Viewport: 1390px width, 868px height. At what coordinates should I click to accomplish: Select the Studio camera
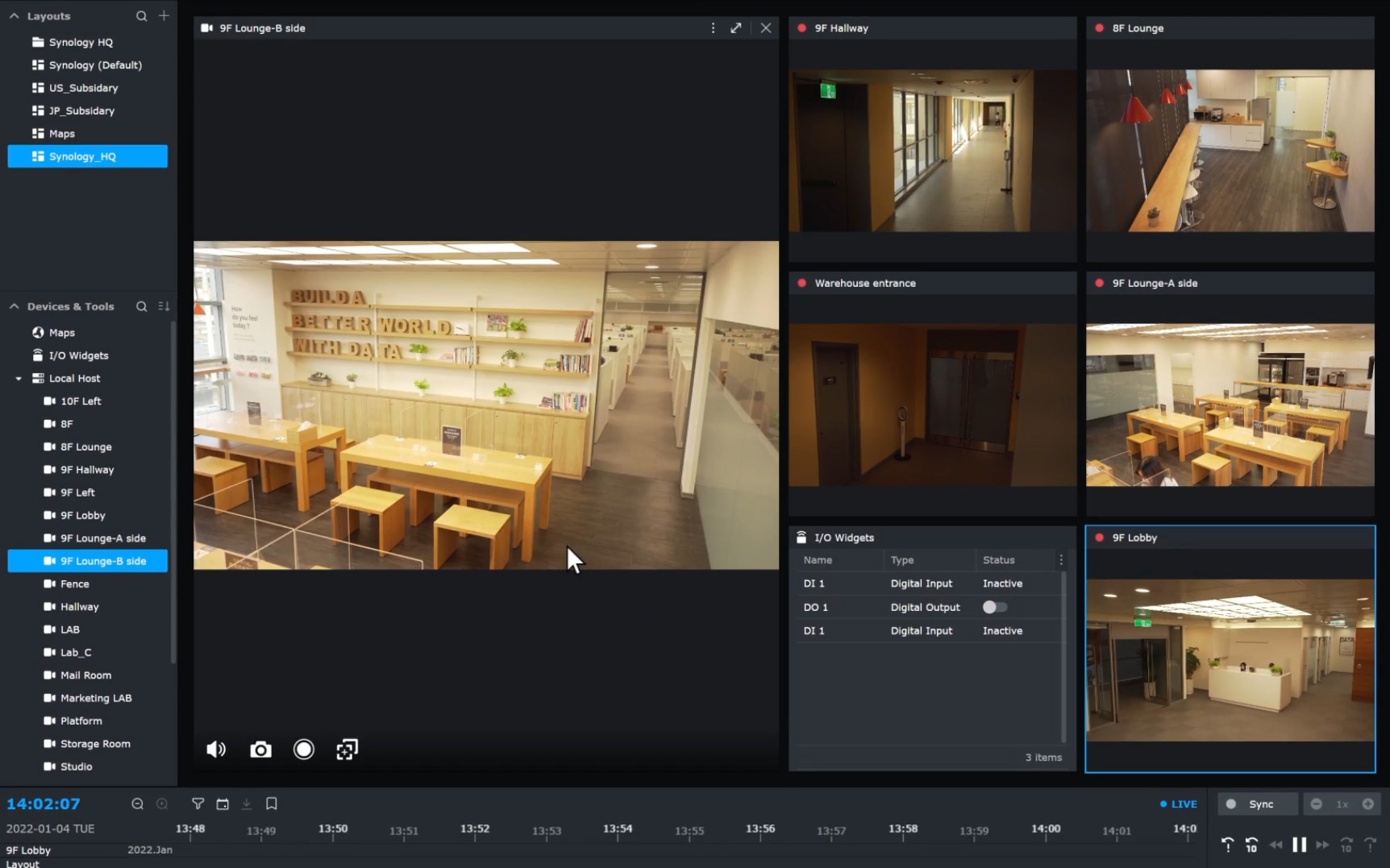[x=87, y=766]
